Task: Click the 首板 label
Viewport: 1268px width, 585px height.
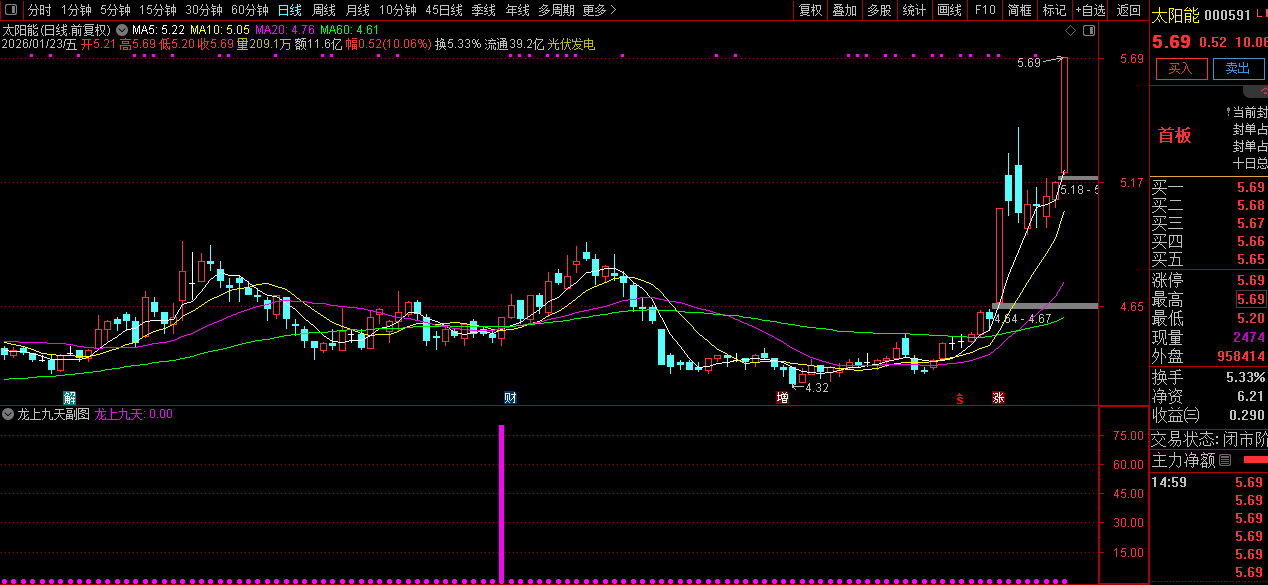Action: coord(1175,136)
